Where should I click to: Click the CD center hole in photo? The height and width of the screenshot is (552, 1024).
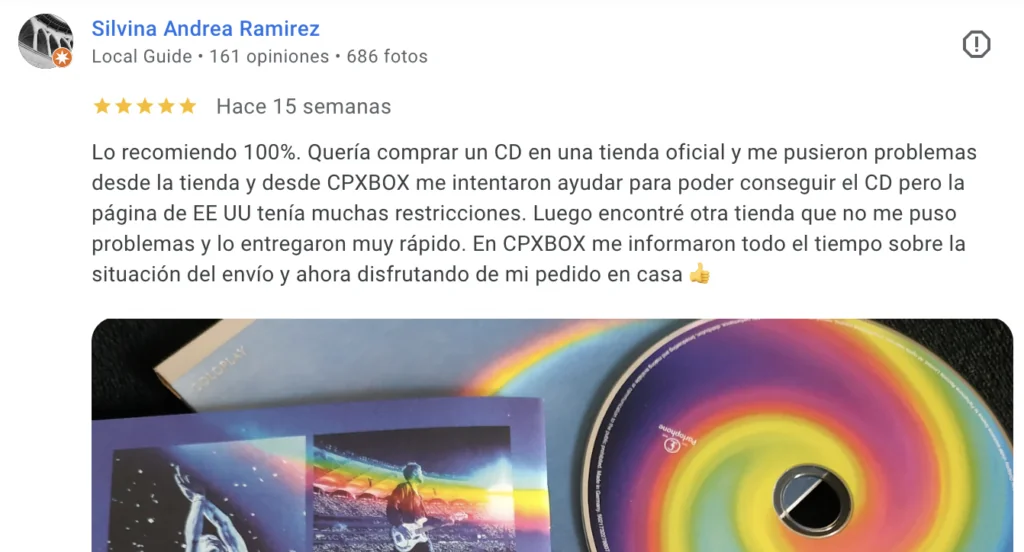point(812,501)
